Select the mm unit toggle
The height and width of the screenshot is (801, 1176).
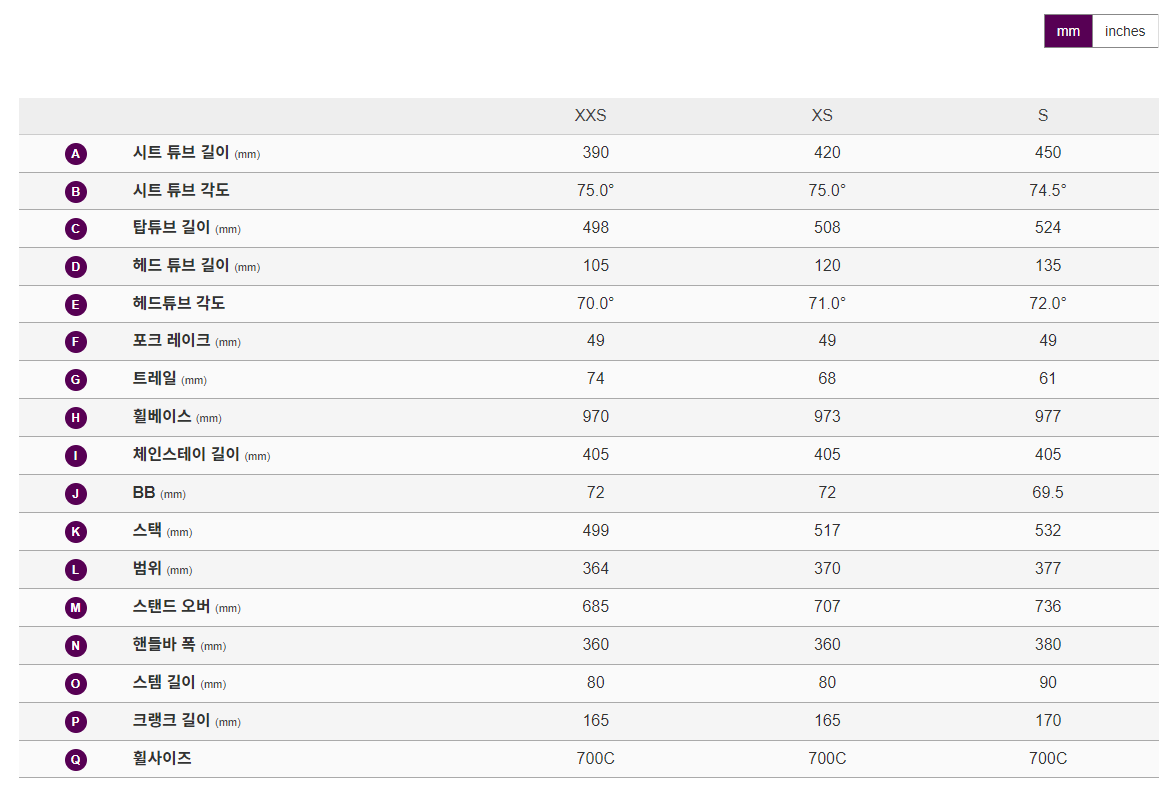pyautogui.click(x=1068, y=31)
